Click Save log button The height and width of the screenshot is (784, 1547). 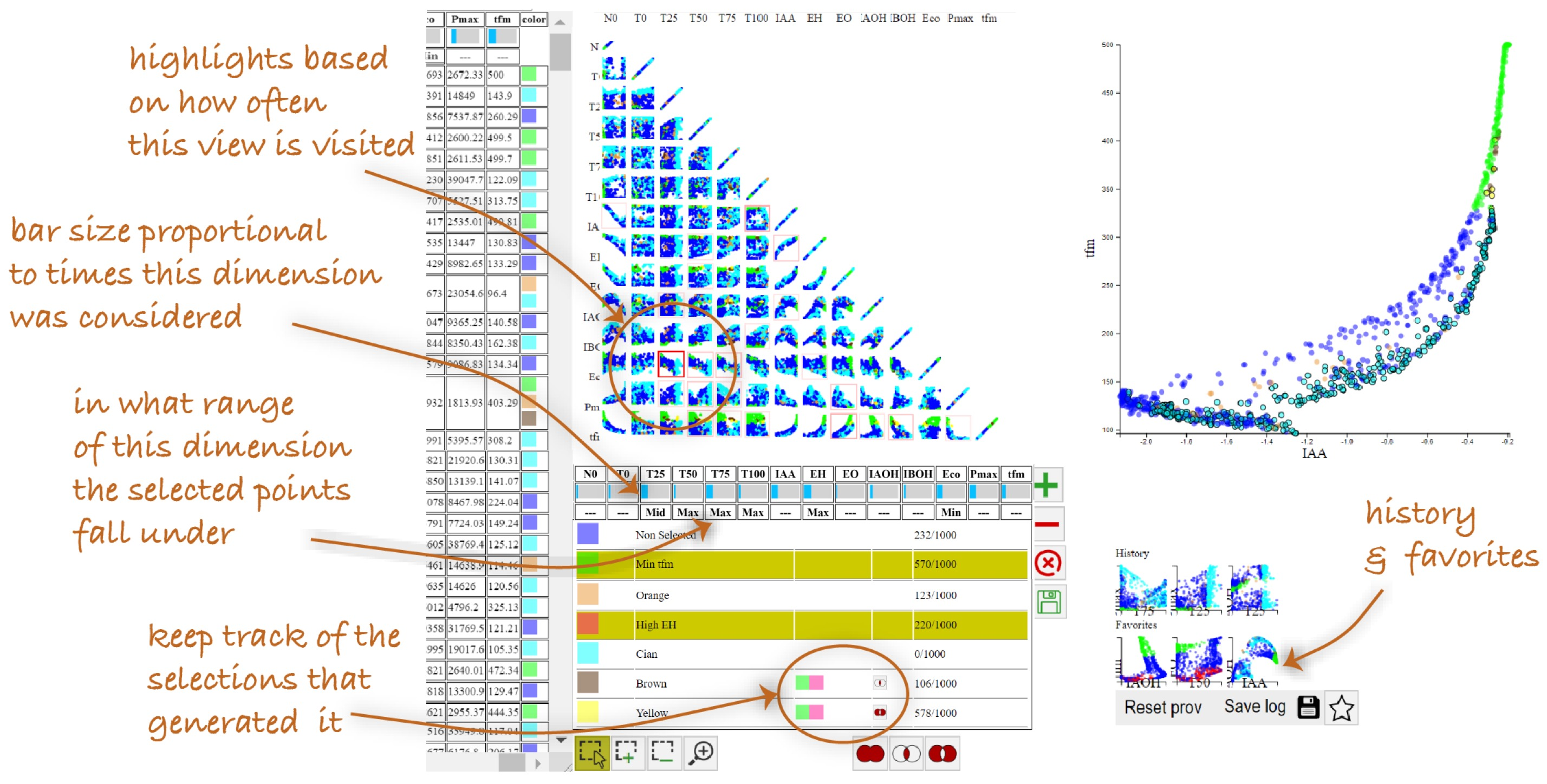click(1254, 707)
